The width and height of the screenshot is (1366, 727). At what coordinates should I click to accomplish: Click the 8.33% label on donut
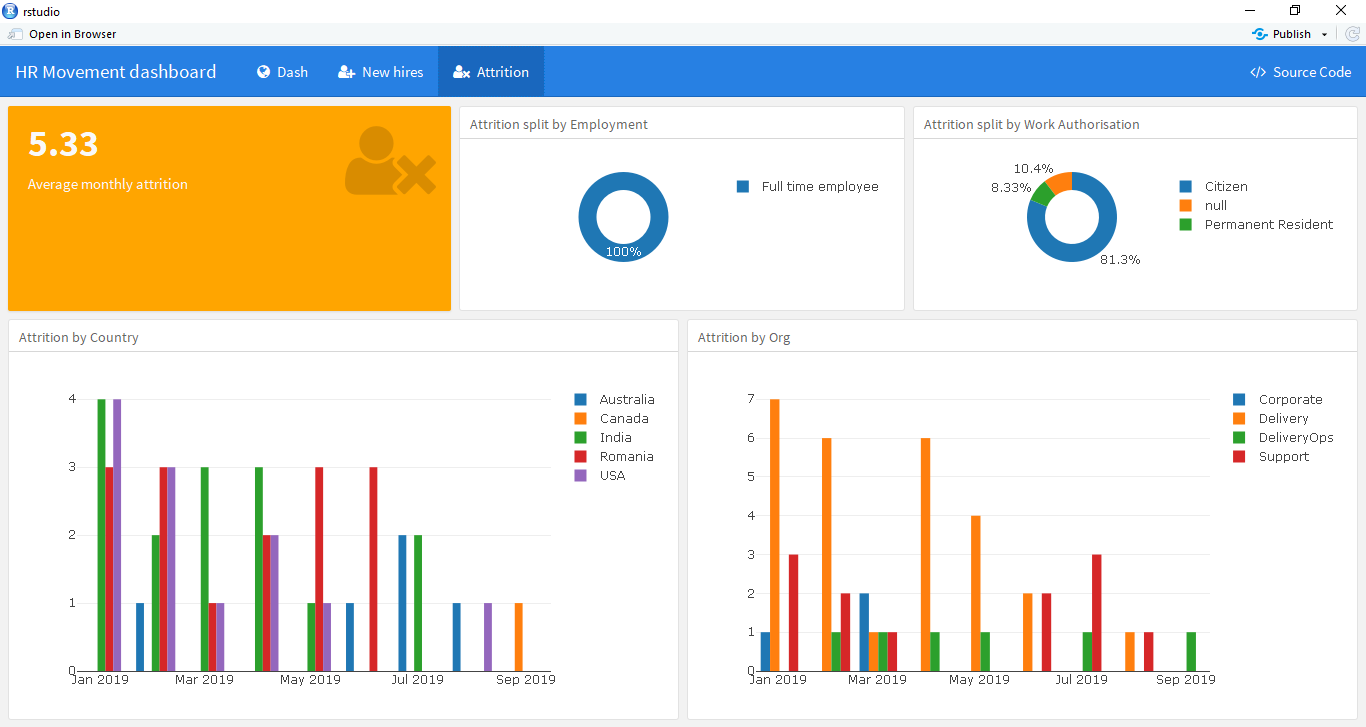(1011, 188)
